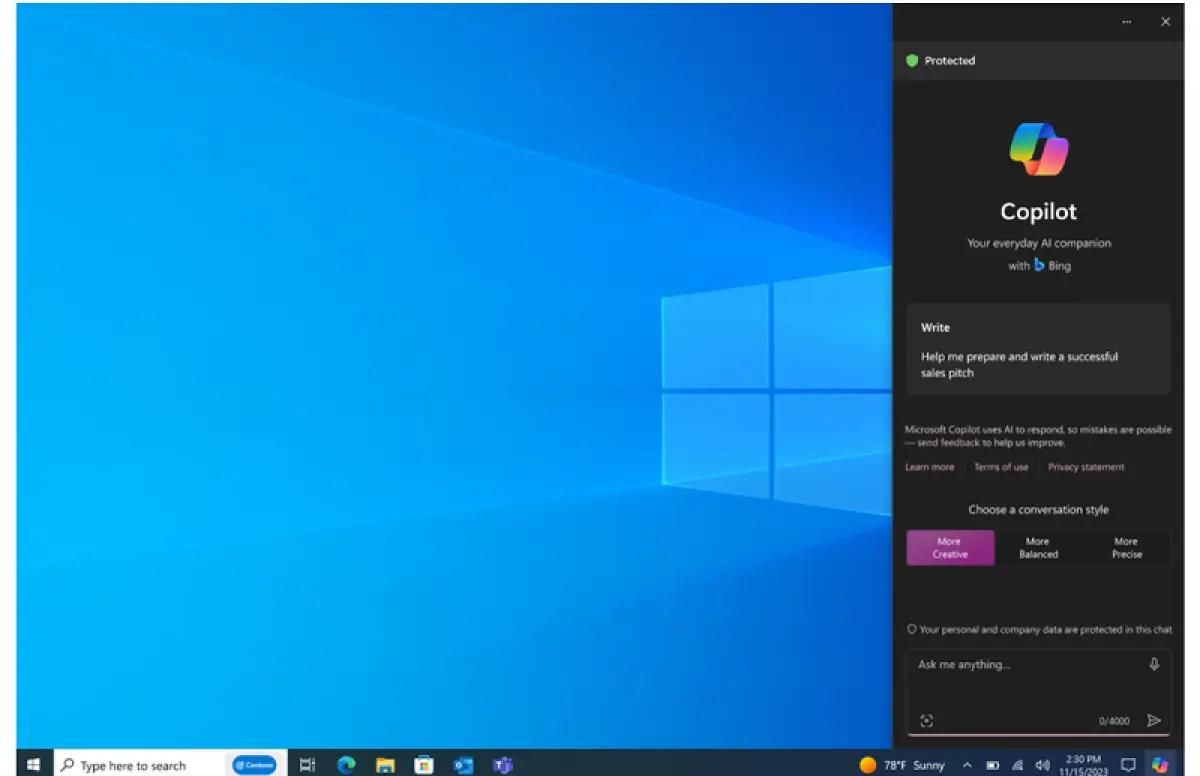Click the Protected shield badge

coord(940,61)
